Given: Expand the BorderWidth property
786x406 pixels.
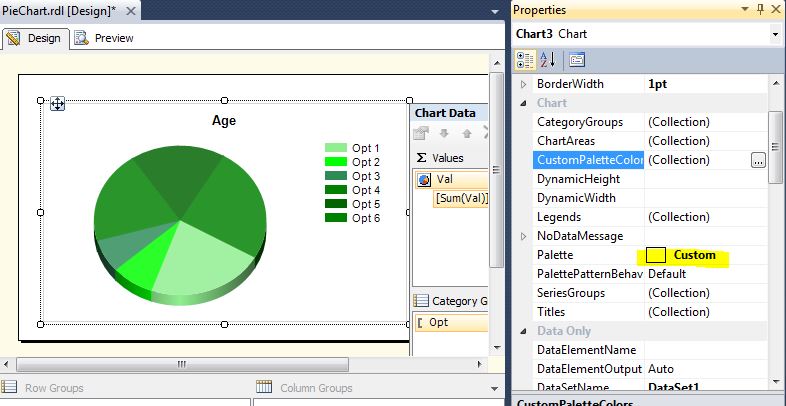Looking at the screenshot, I should pyautogui.click(x=524, y=84).
